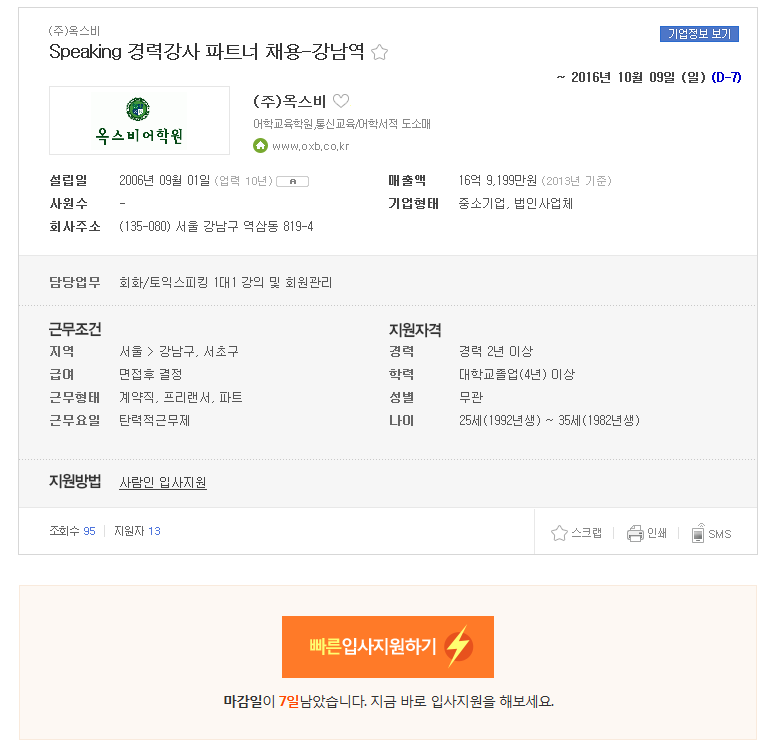Open the 사람인 입사지원 link

tap(163, 482)
